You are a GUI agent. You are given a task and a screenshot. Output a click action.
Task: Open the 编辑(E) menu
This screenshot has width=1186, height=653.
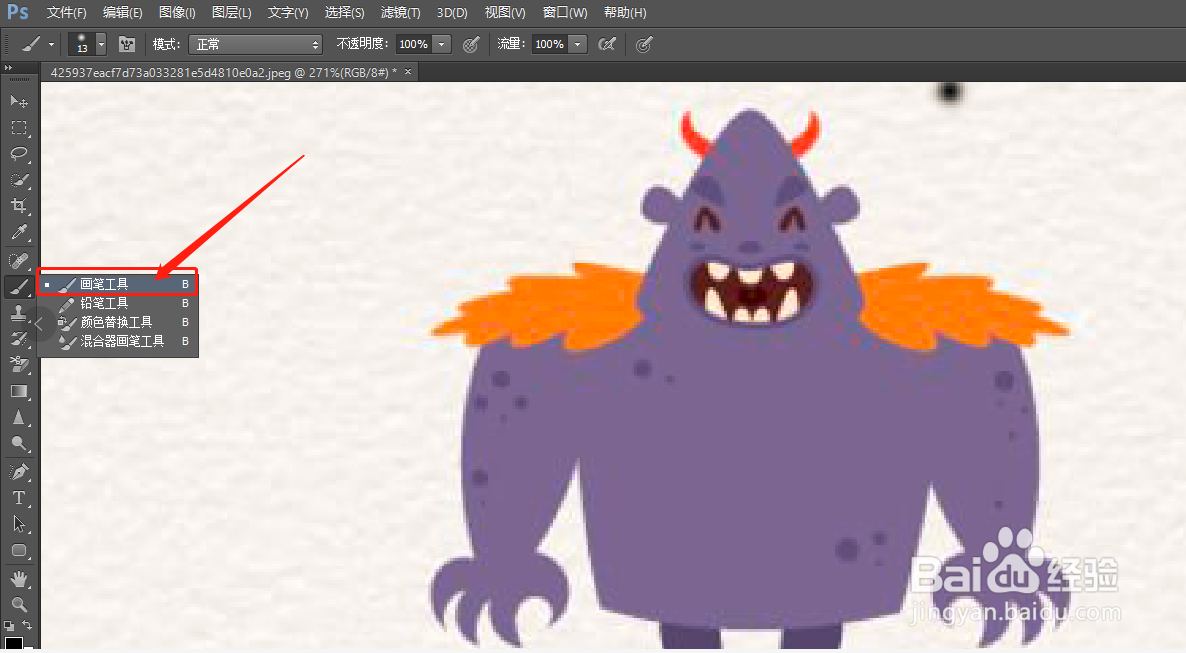(123, 13)
